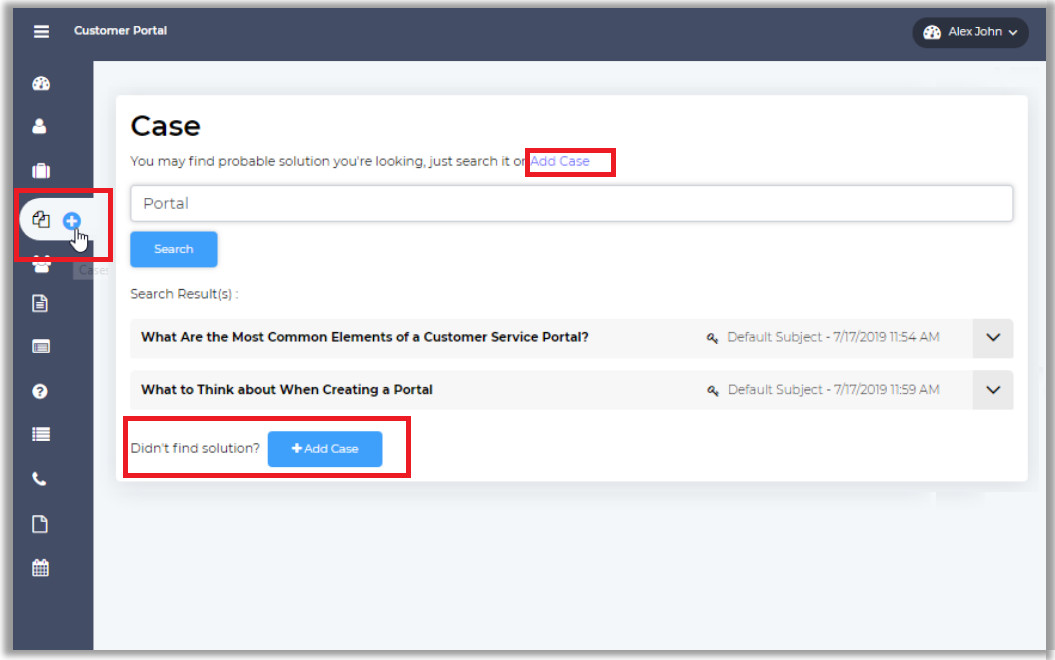
Task: Click the search field containing Portal
Action: (x=571, y=203)
